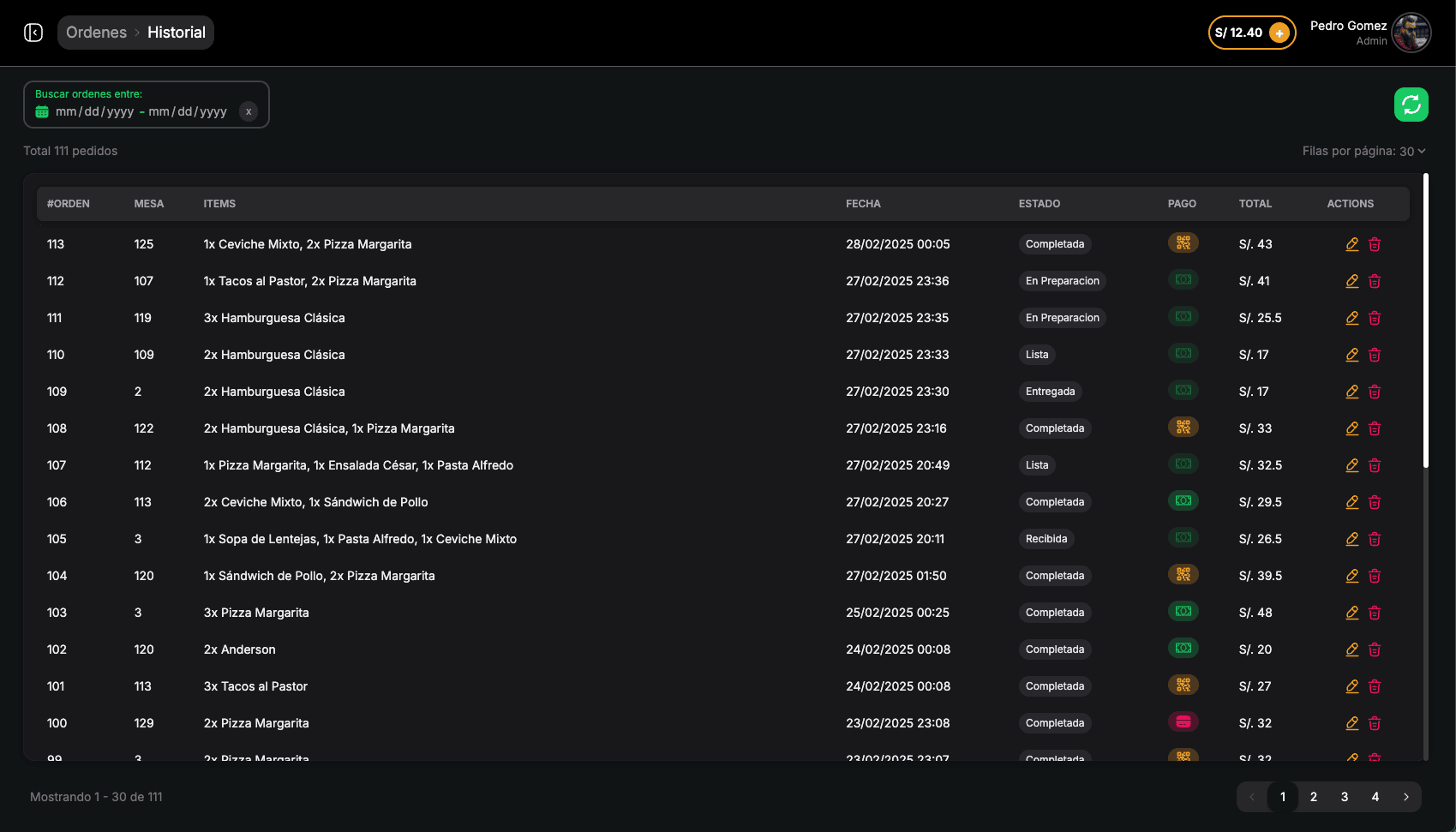
Task: Edit order 105 with pencil icon
Action: [x=1351, y=539]
